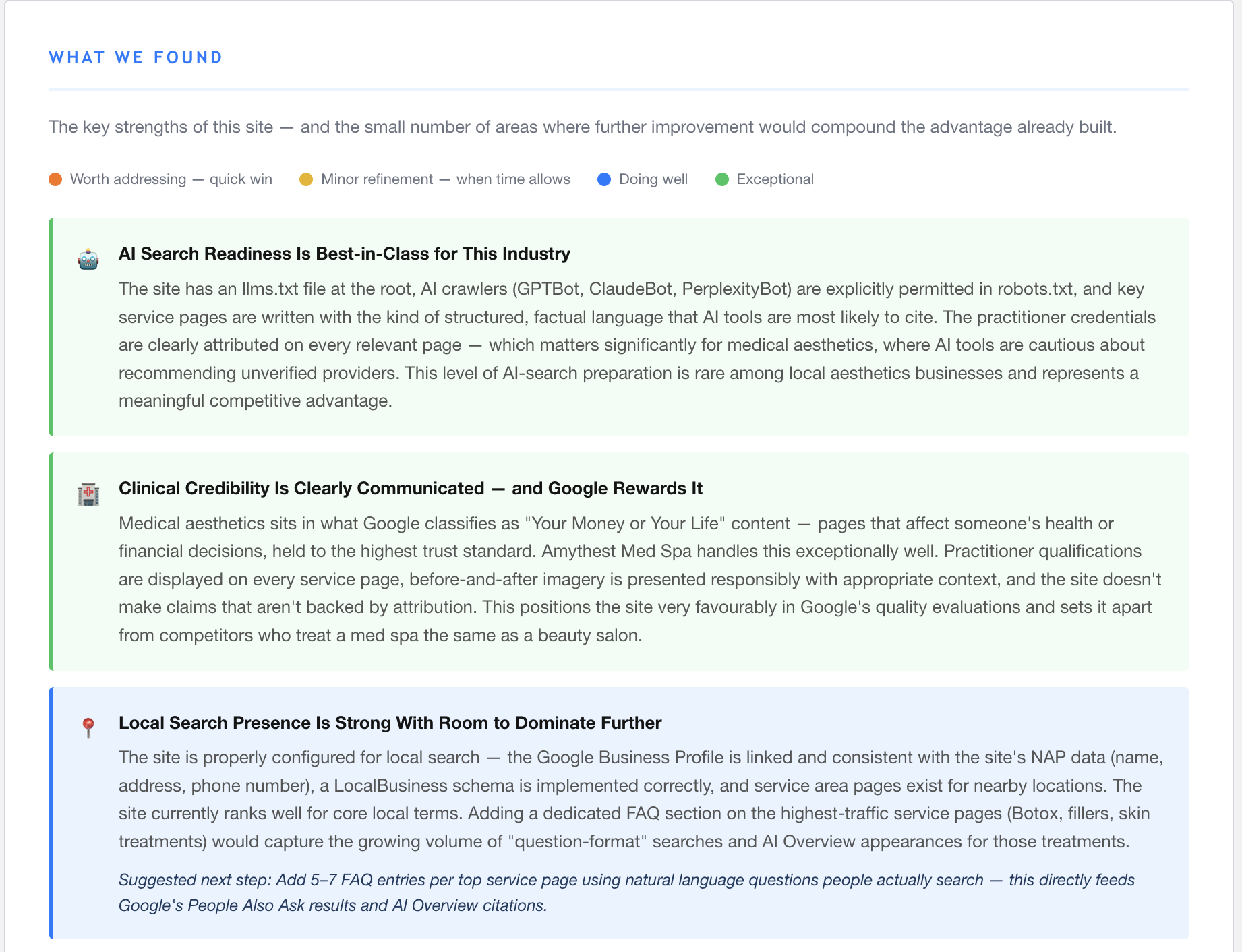Click the intro sentence about key strengths

pos(583,127)
